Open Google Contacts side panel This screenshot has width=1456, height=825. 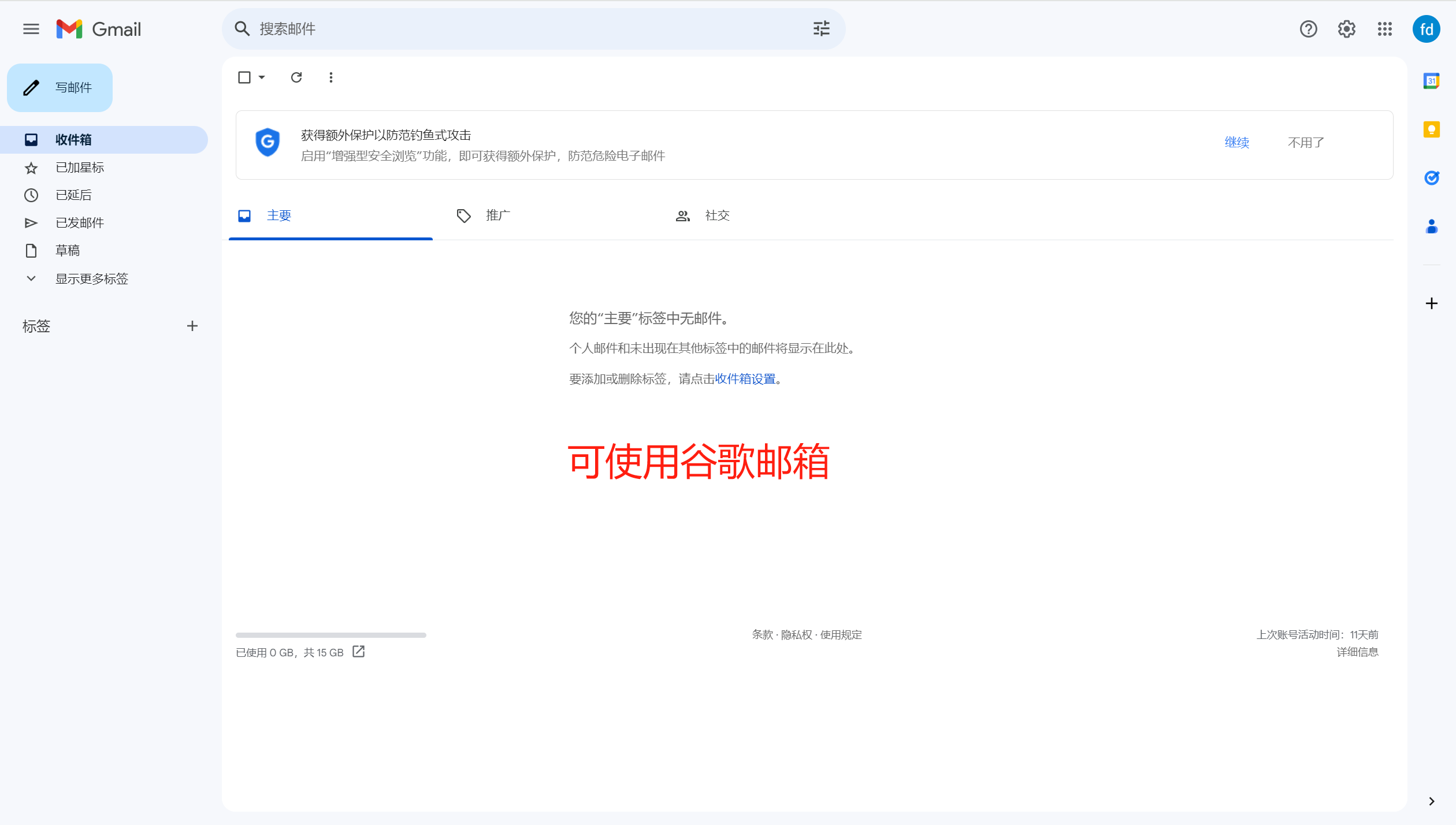(x=1431, y=226)
